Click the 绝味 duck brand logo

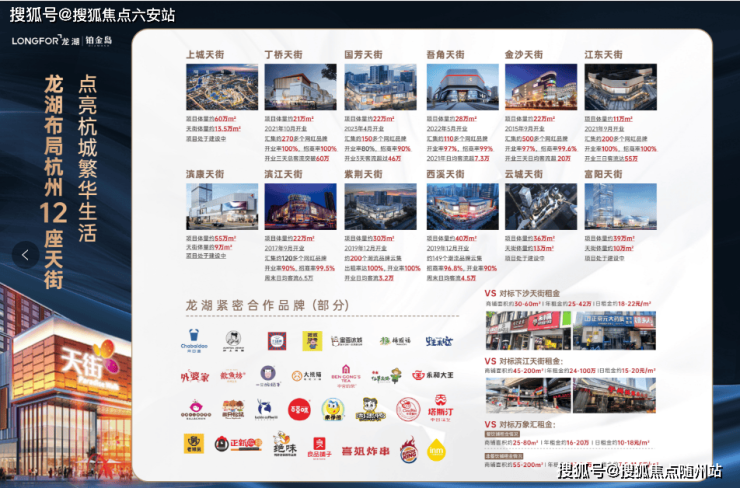pos(280,443)
